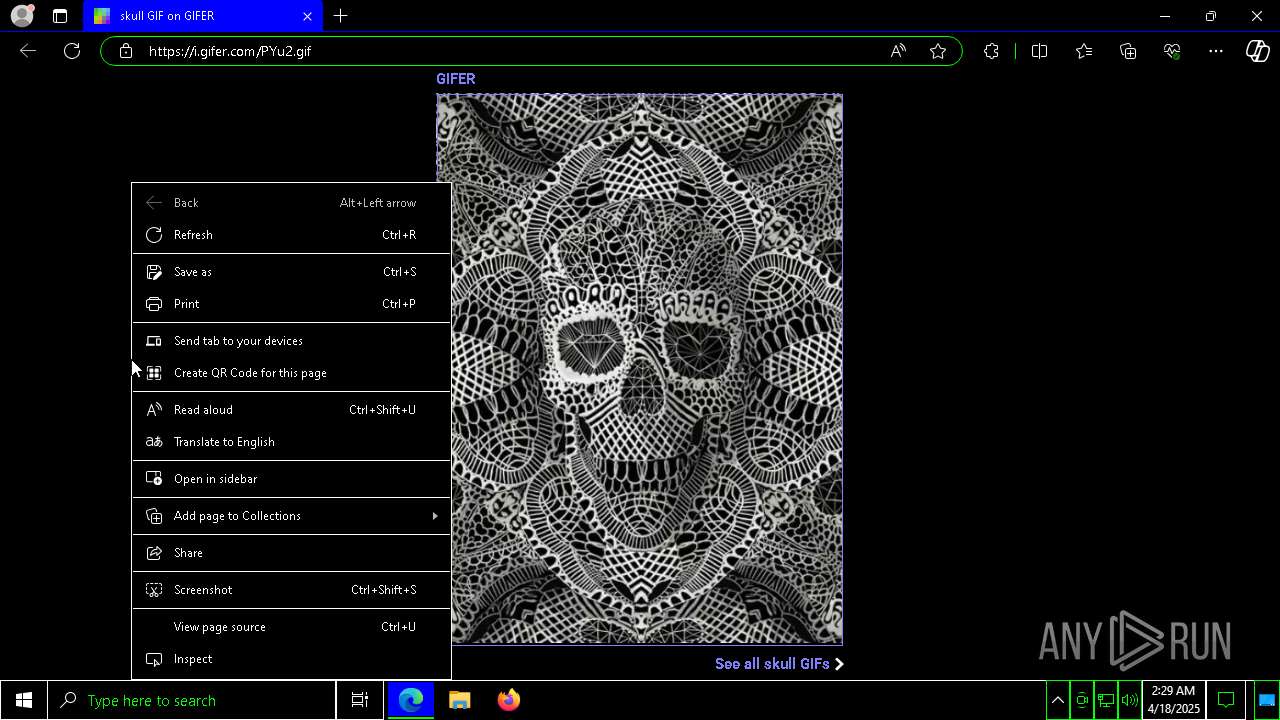Open the Copilot sidebar icon
The height and width of the screenshot is (720, 1280).
tap(1258, 51)
